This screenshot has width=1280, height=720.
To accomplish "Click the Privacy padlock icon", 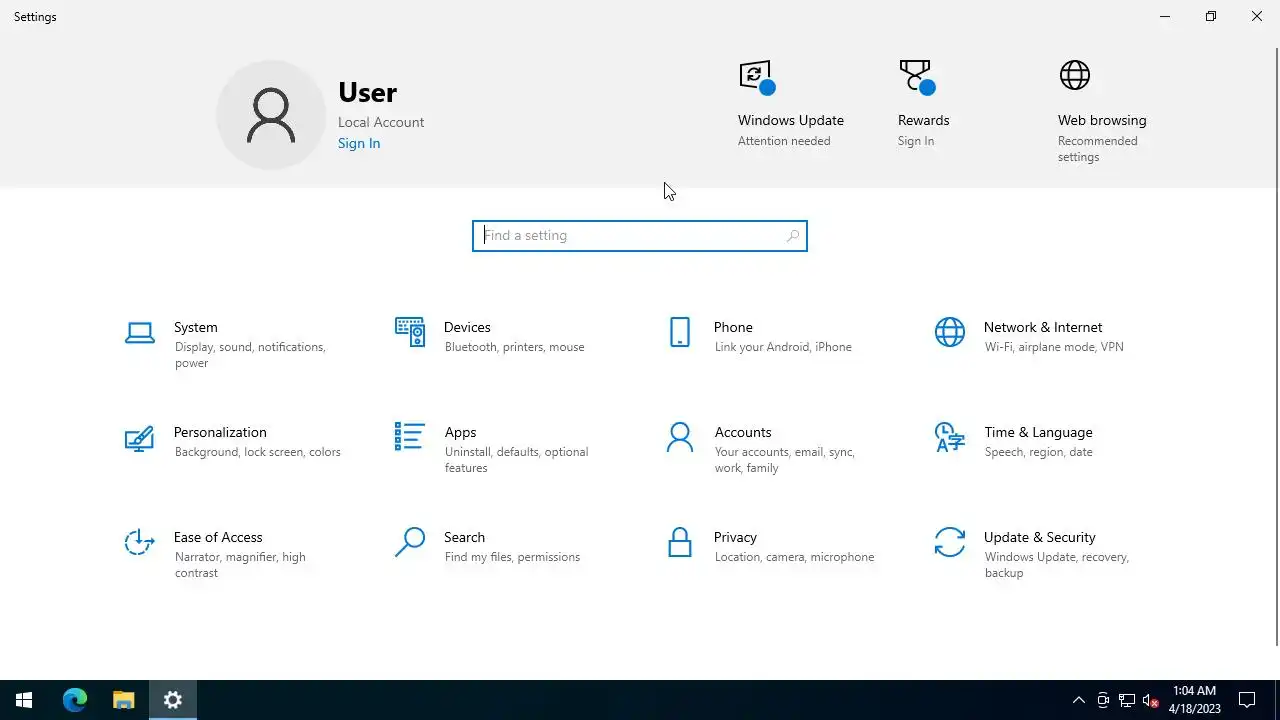I will point(680,542).
